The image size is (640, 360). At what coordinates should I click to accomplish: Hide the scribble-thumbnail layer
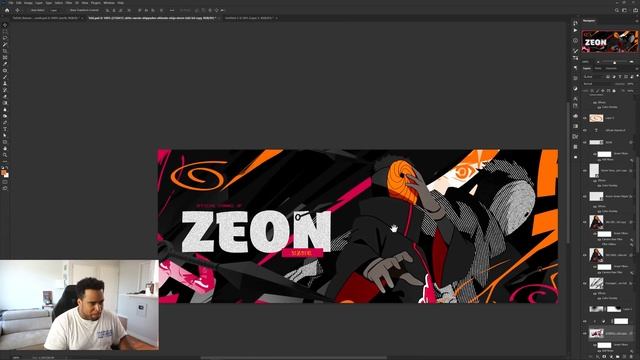coord(585,283)
